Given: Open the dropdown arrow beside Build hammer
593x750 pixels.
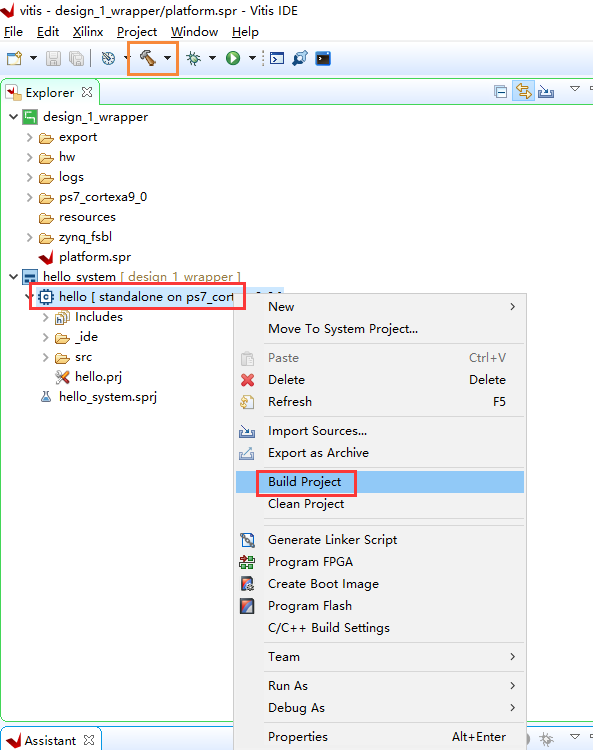Looking at the screenshot, I should (167, 58).
